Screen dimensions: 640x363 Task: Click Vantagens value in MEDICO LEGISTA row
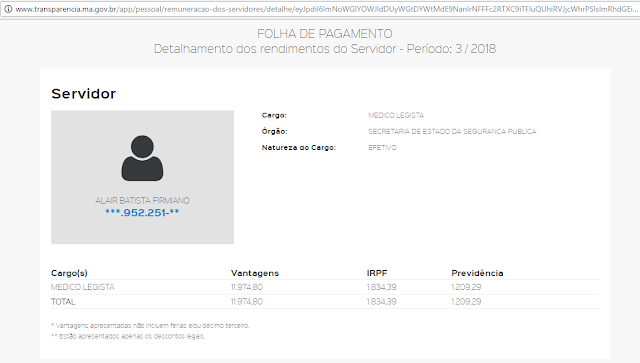[x=247, y=287]
